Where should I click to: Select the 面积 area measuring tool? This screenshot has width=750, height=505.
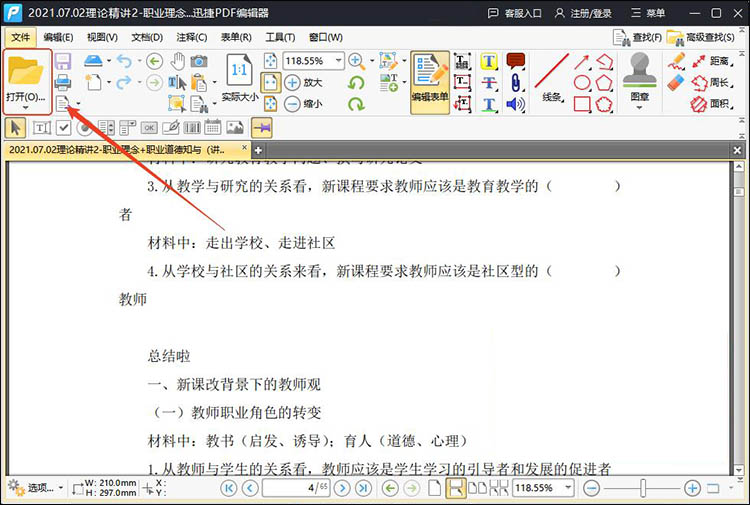712,104
